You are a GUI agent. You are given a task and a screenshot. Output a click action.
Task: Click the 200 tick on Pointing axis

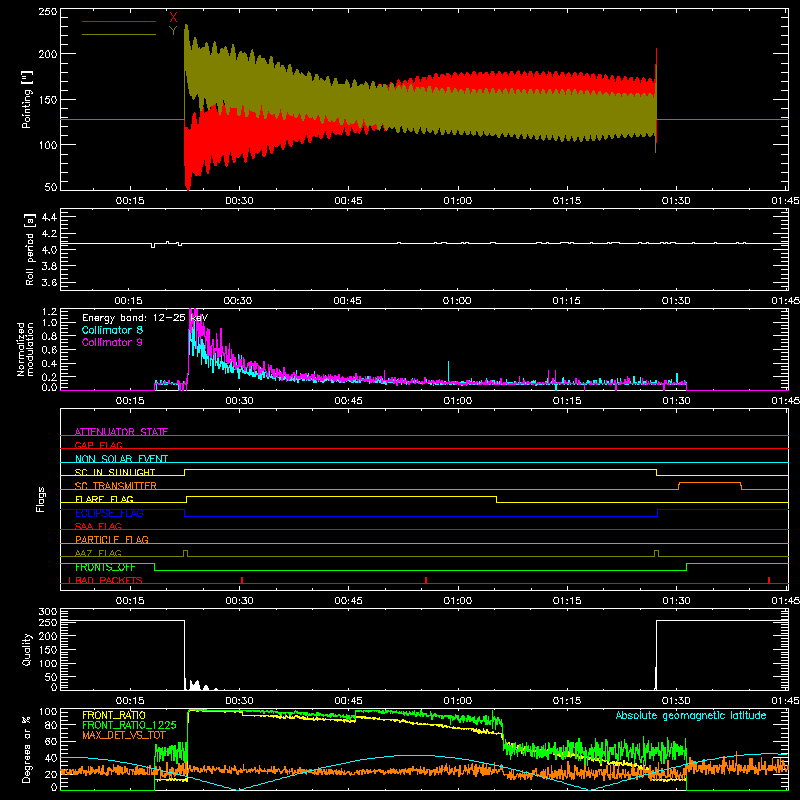[48, 54]
